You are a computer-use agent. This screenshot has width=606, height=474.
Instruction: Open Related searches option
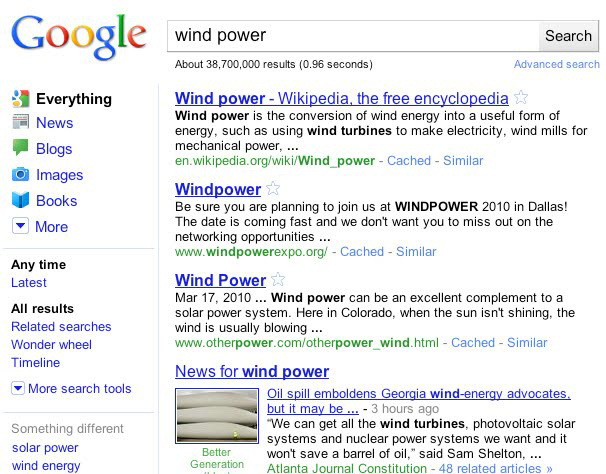(61, 327)
